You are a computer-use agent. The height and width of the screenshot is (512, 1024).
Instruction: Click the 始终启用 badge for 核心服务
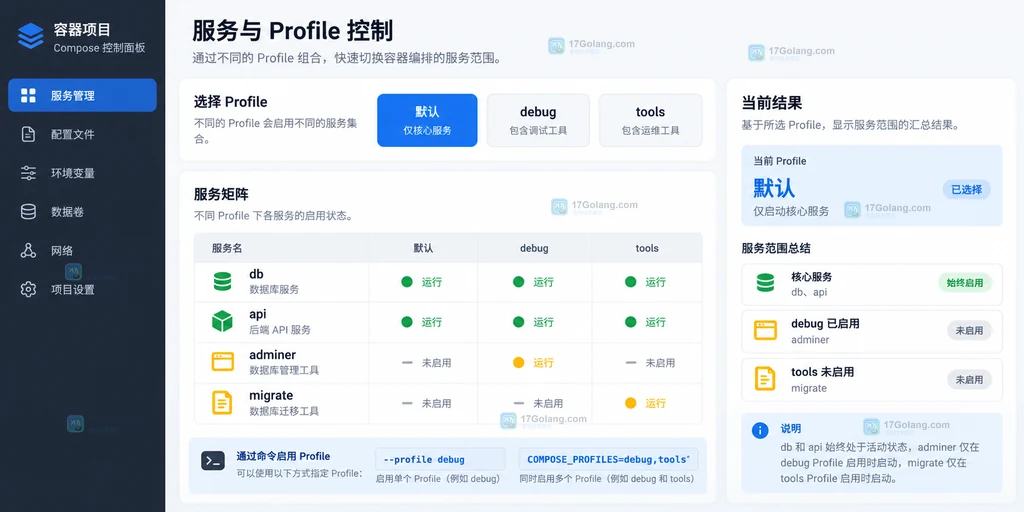click(x=965, y=283)
